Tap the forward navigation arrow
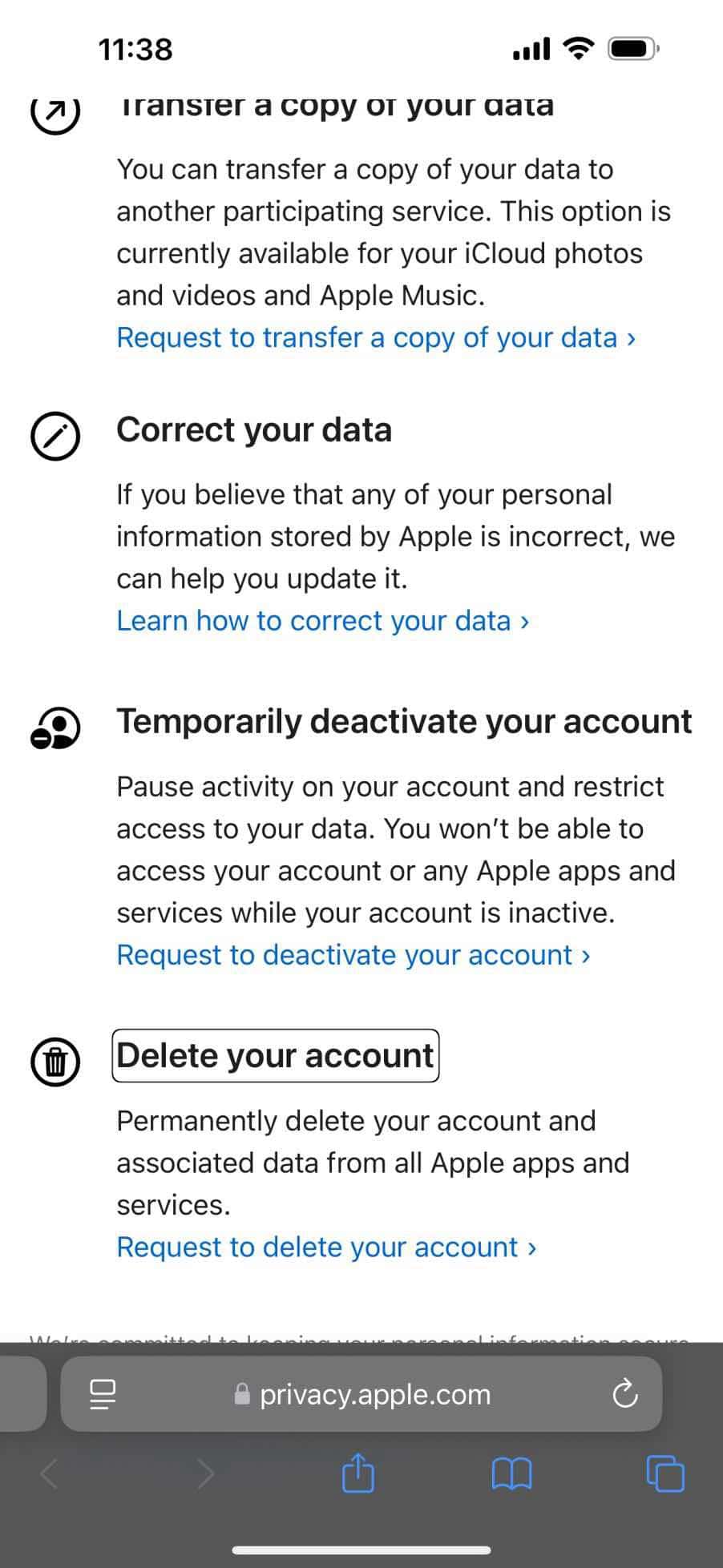 point(207,1474)
